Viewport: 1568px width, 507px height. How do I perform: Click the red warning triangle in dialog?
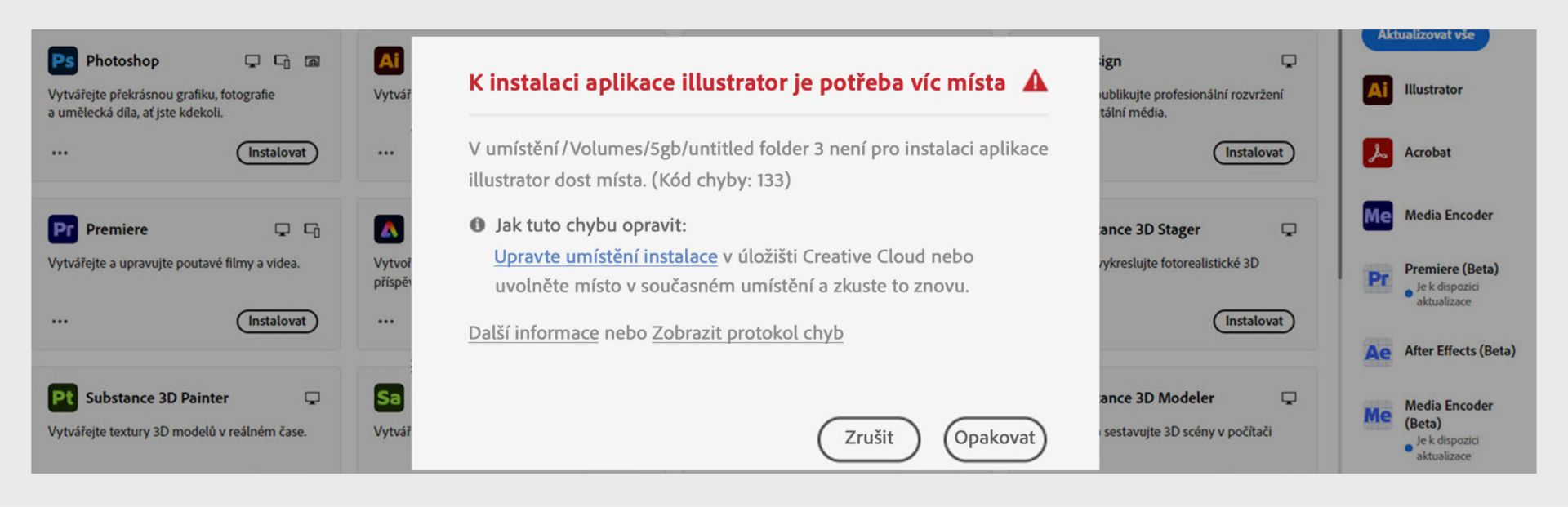tap(1035, 82)
